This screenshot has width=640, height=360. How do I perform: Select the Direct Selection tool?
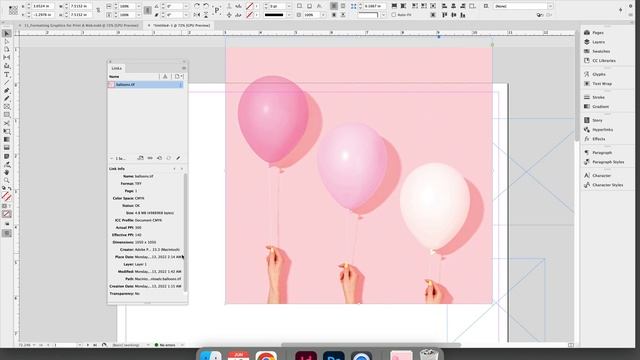coord(7,42)
